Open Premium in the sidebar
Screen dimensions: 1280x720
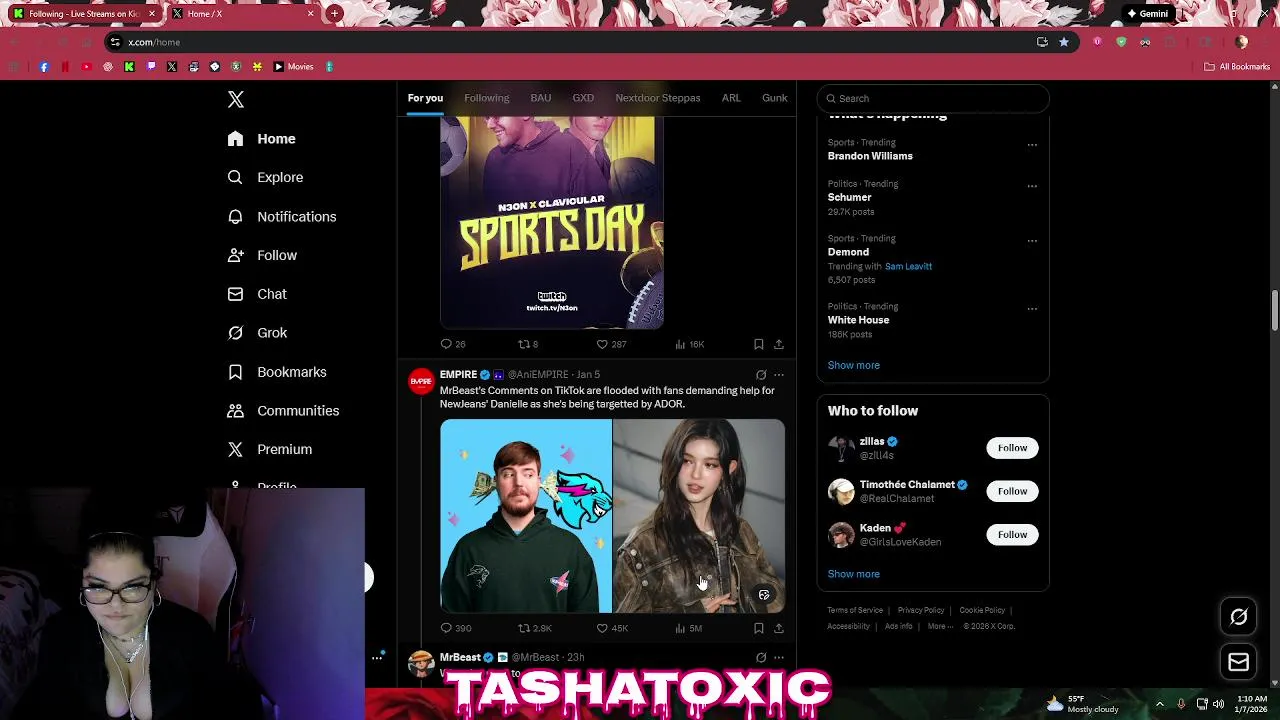[x=270, y=450]
